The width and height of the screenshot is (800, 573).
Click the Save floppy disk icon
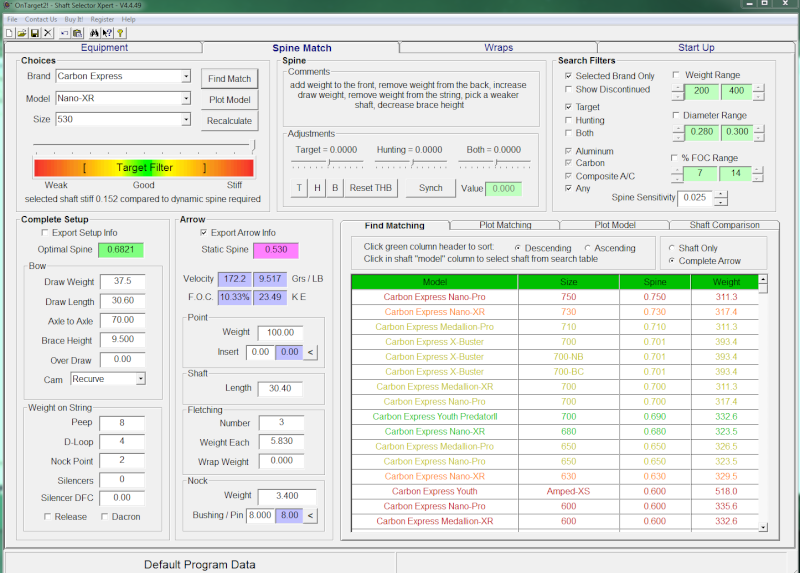35,33
